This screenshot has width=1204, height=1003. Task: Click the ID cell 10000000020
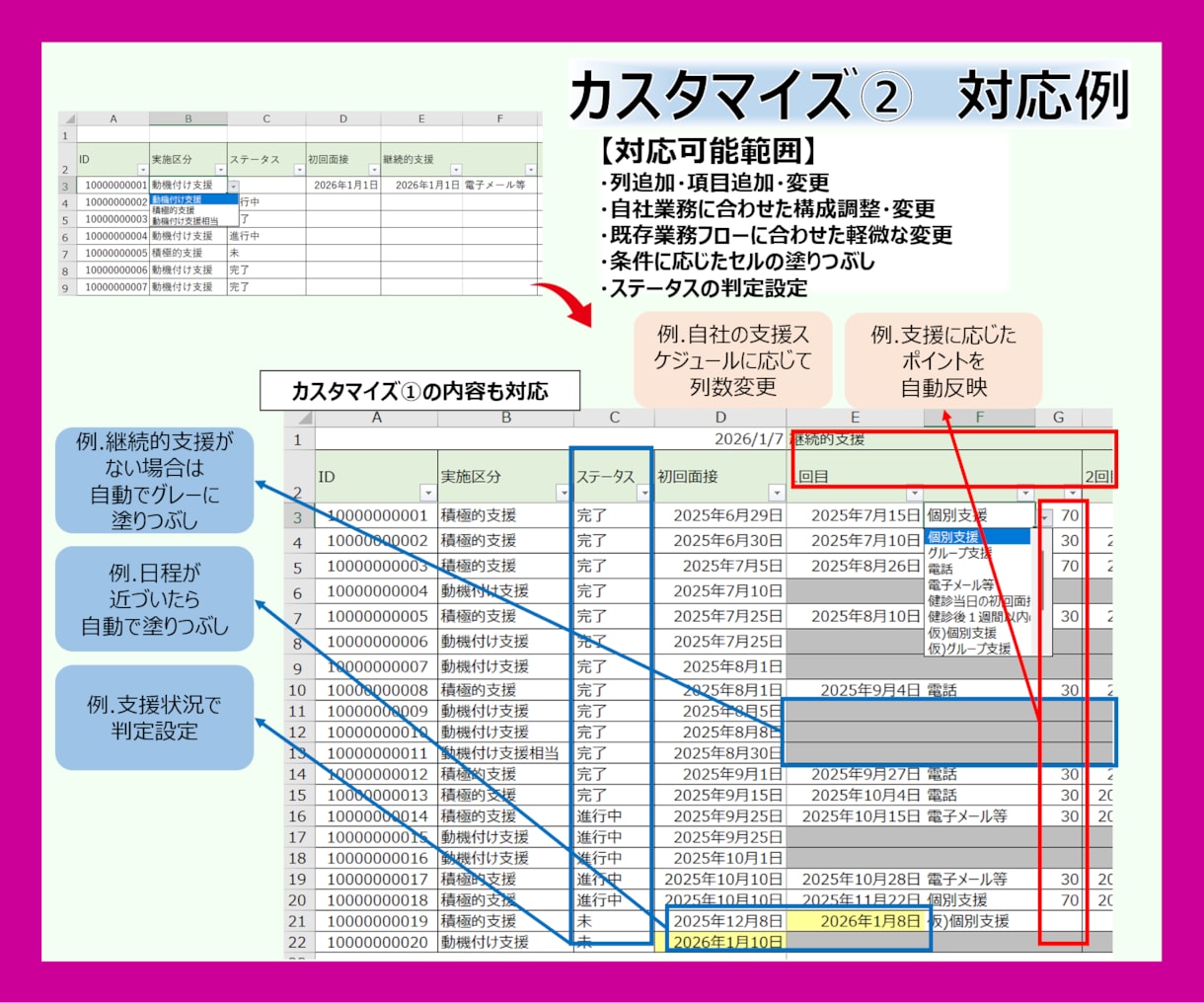pos(376,942)
